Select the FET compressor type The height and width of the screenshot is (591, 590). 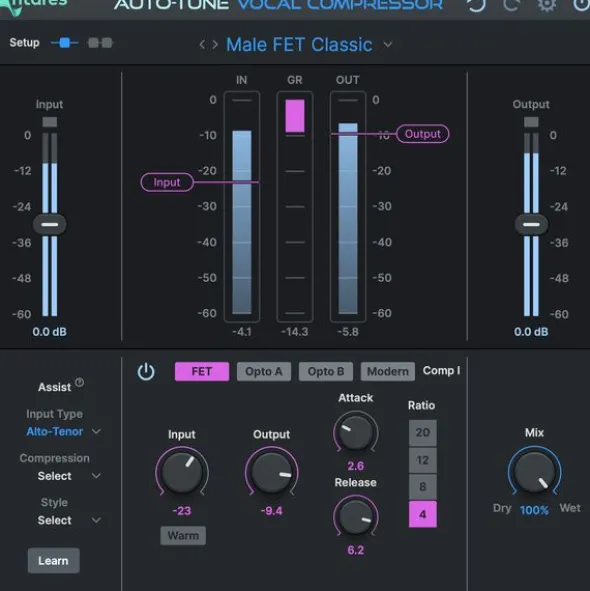click(x=202, y=372)
